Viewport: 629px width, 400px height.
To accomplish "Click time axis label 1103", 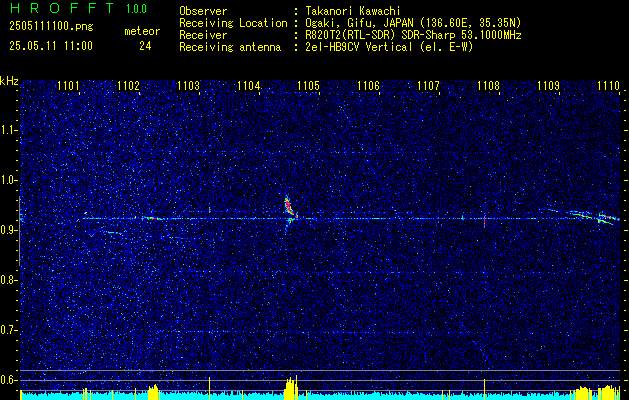I will point(188,85).
